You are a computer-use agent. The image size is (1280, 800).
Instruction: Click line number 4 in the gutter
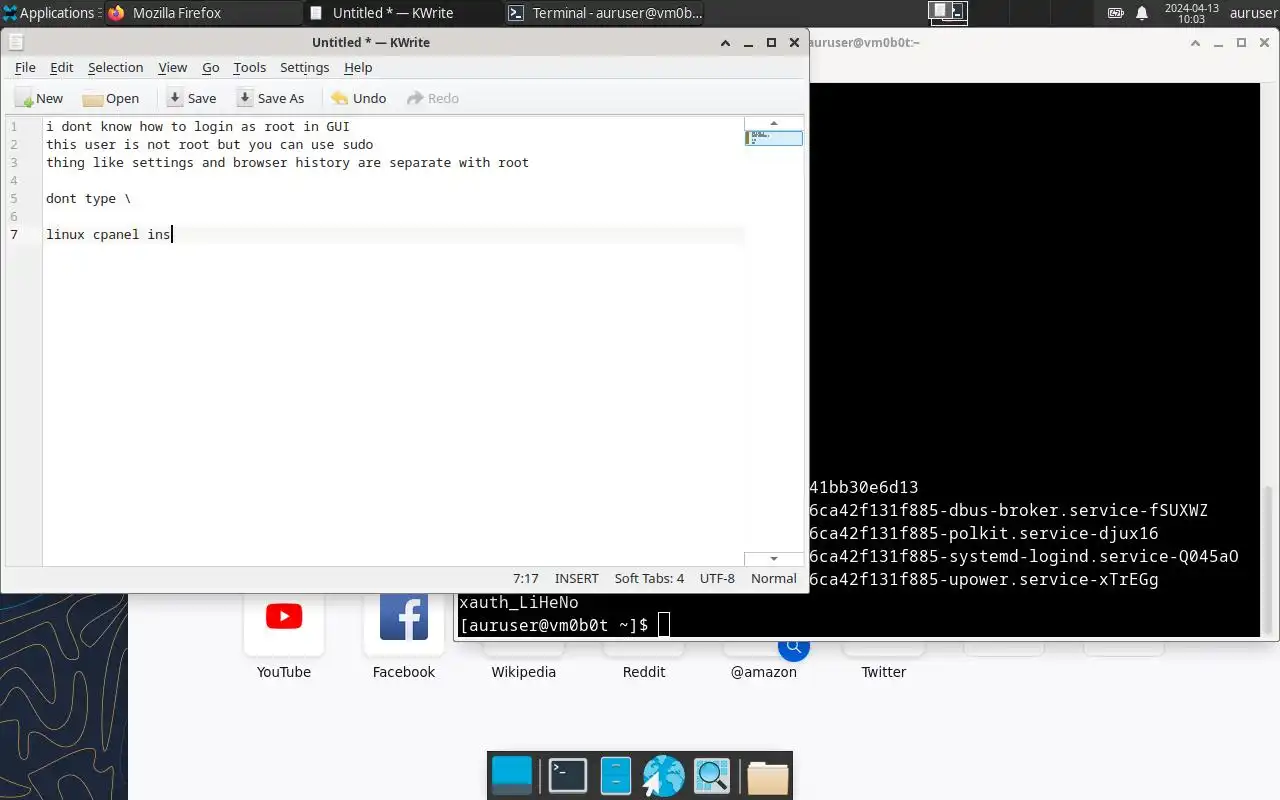click(14, 180)
